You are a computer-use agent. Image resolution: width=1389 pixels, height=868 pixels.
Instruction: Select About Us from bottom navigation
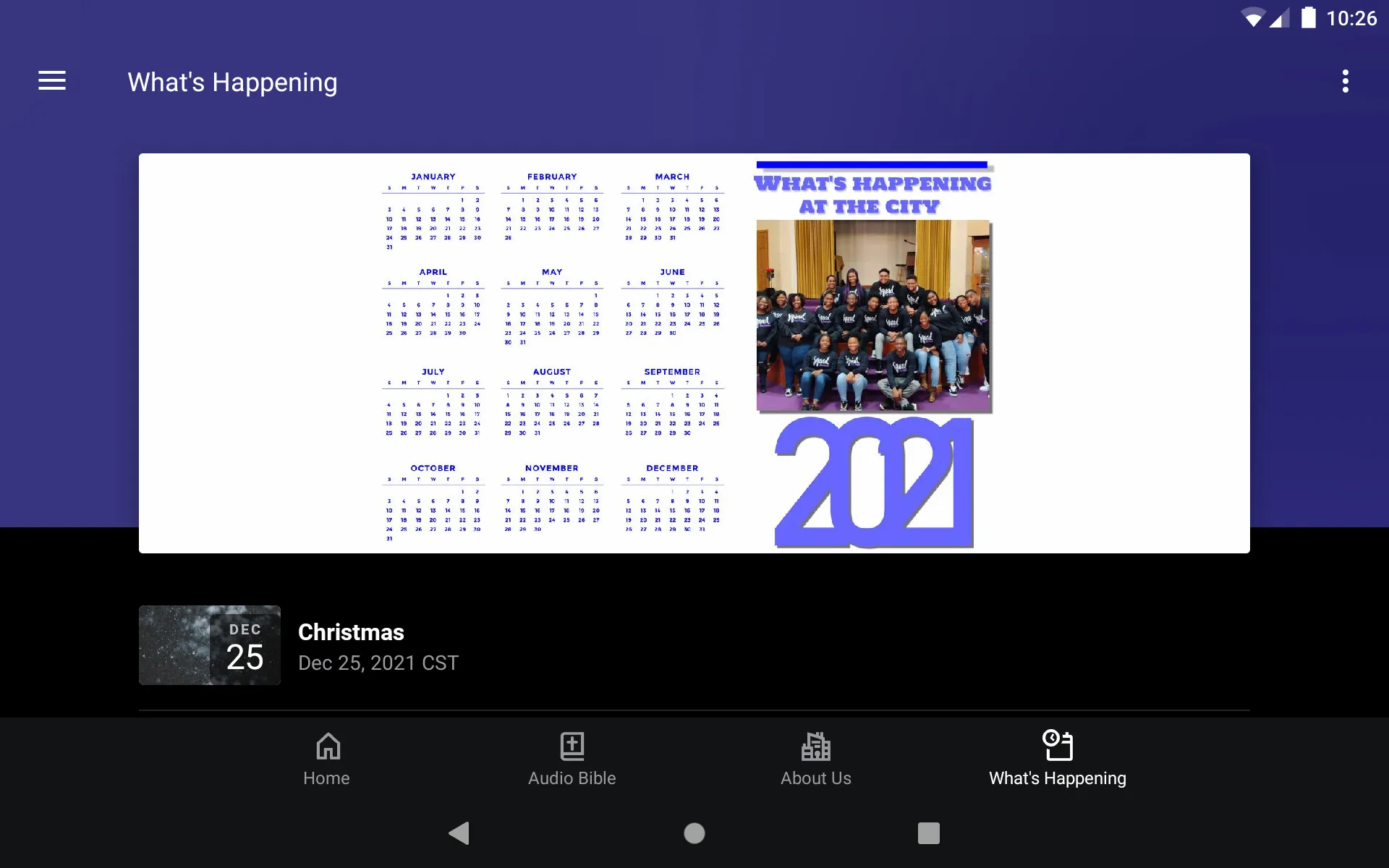(815, 758)
